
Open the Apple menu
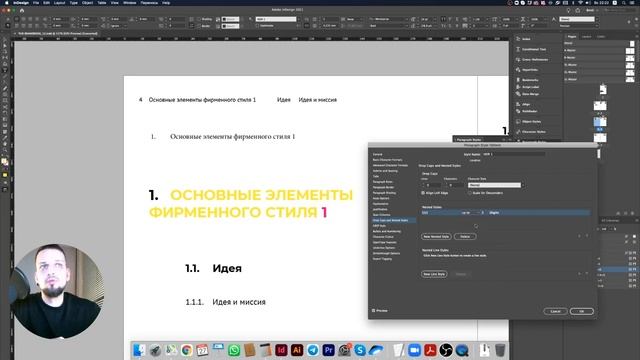click(7, 2)
